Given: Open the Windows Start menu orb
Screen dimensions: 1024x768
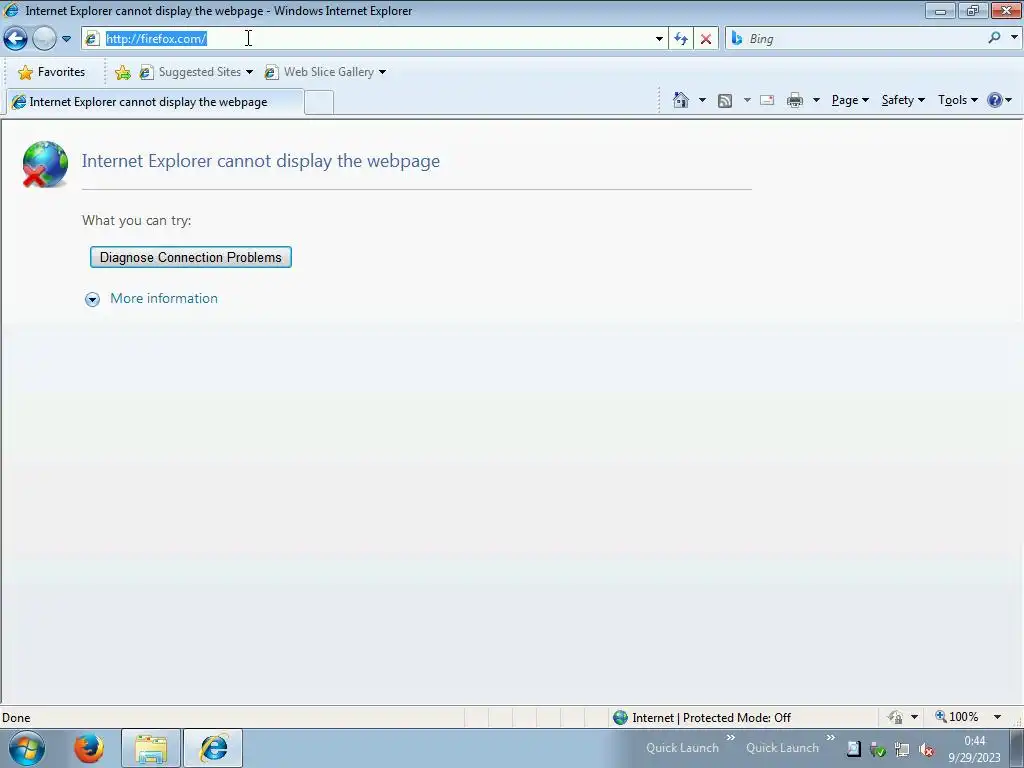Looking at the screenshot, I should coord(27,748).
